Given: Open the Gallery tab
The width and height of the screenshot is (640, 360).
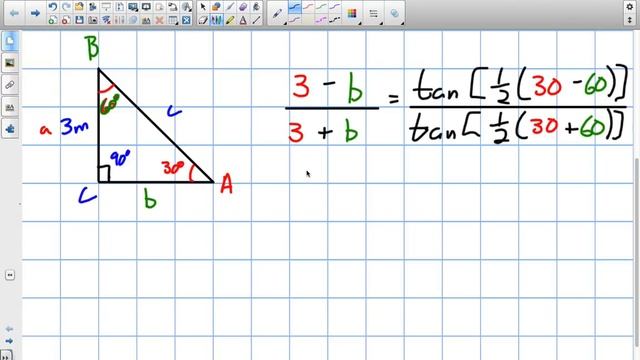Looking at the screenshot, I should coord(10,63).
